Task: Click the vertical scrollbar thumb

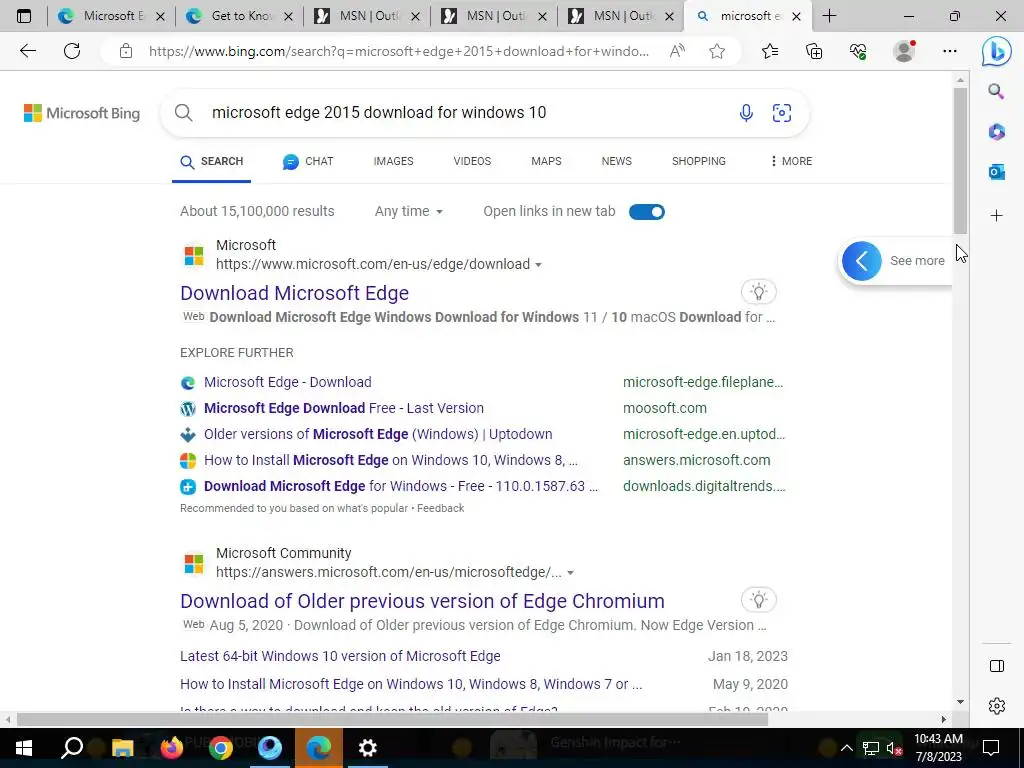Action: point(959,160)
